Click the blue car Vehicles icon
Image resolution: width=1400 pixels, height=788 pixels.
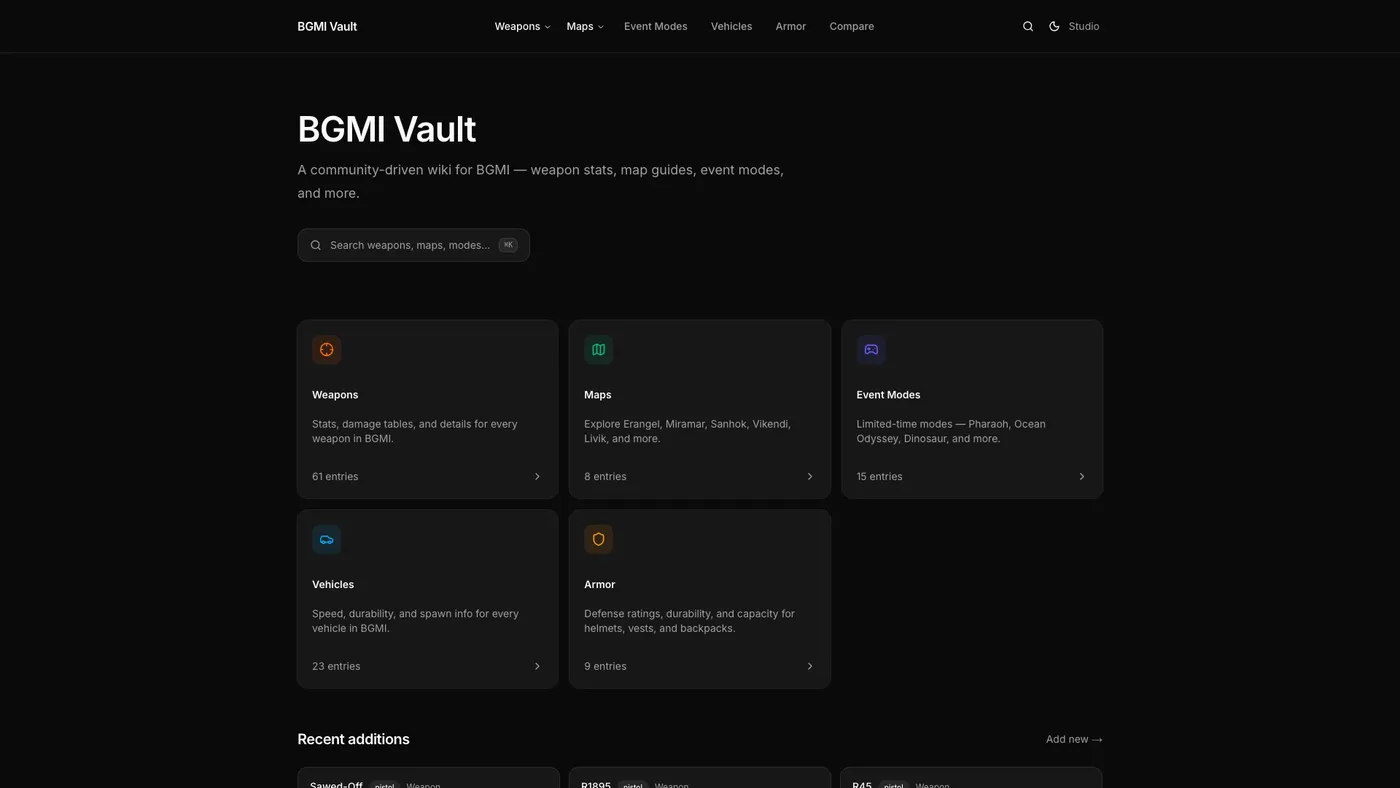click(x=326, y=540)
